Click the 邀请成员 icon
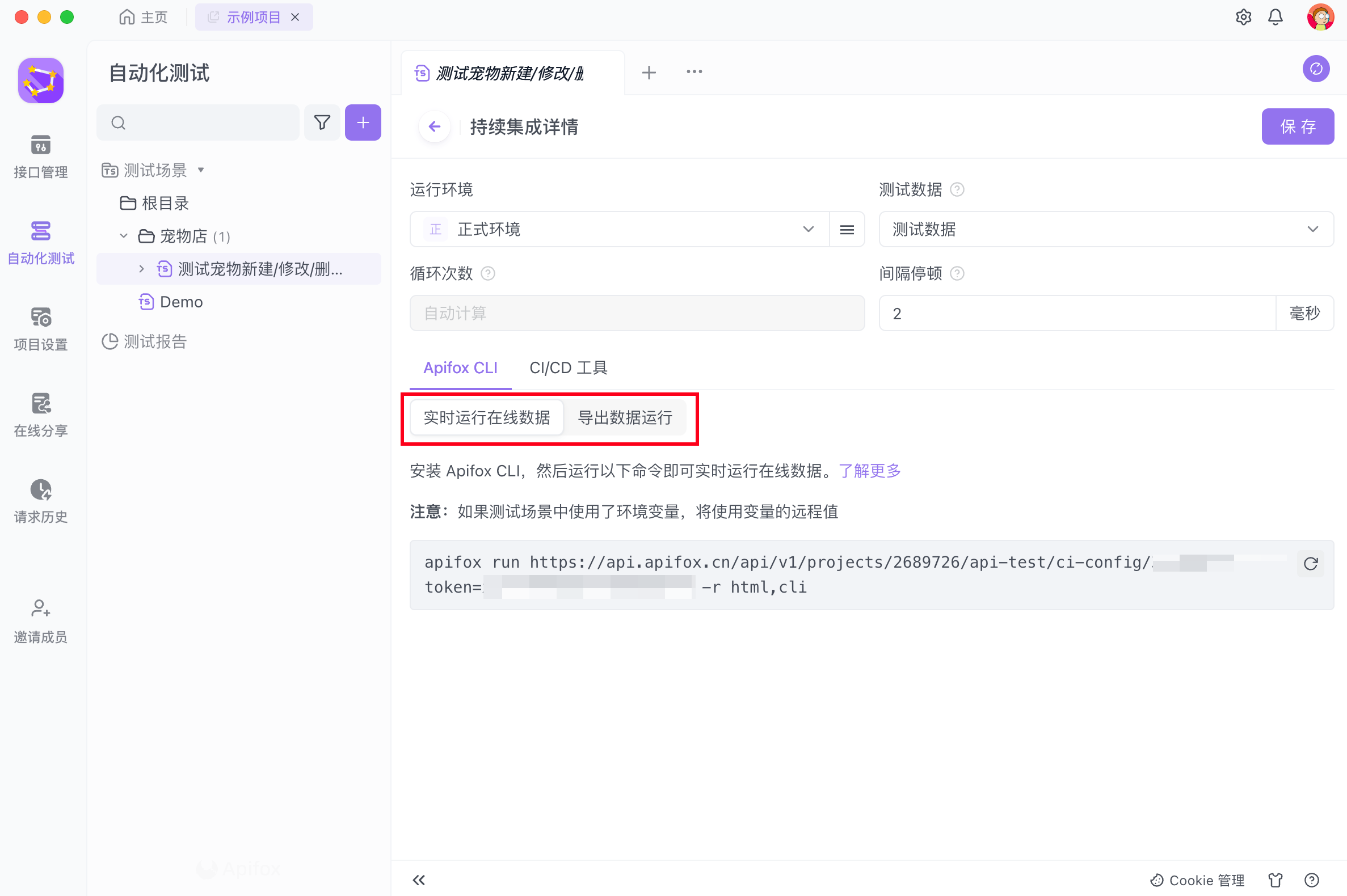 41,620
